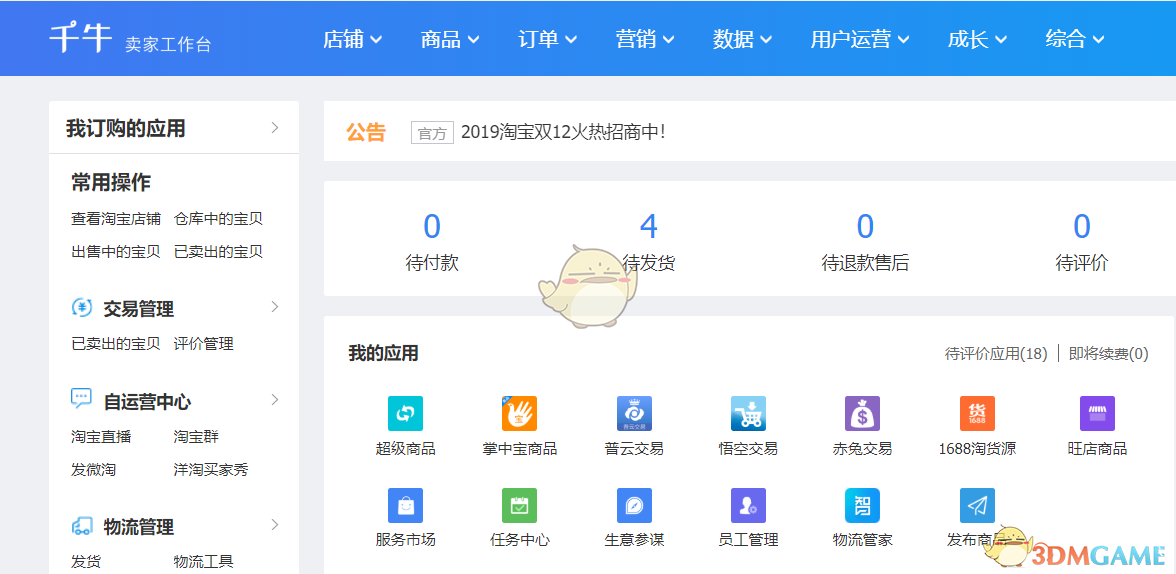Screen dimensions: 1176x574
Task: Open the 店铺 dropdown menu
Action: coord(352,39)
